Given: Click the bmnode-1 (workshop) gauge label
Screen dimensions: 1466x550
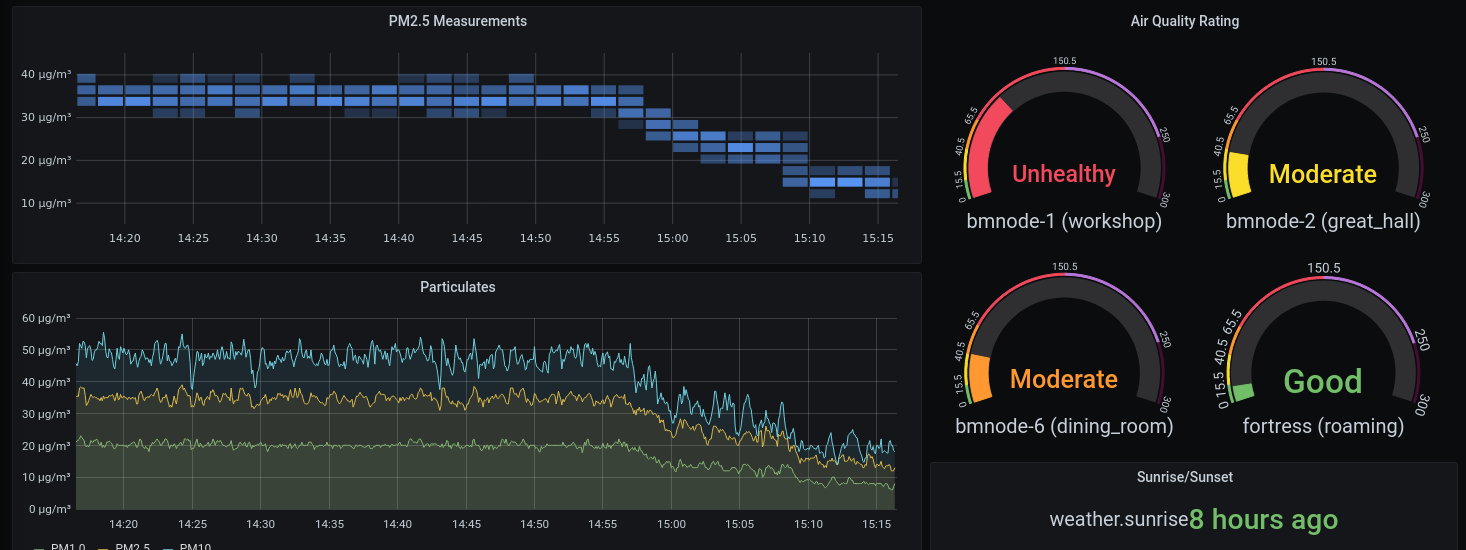Looking at the screenshot, I should click(1064, 221).
